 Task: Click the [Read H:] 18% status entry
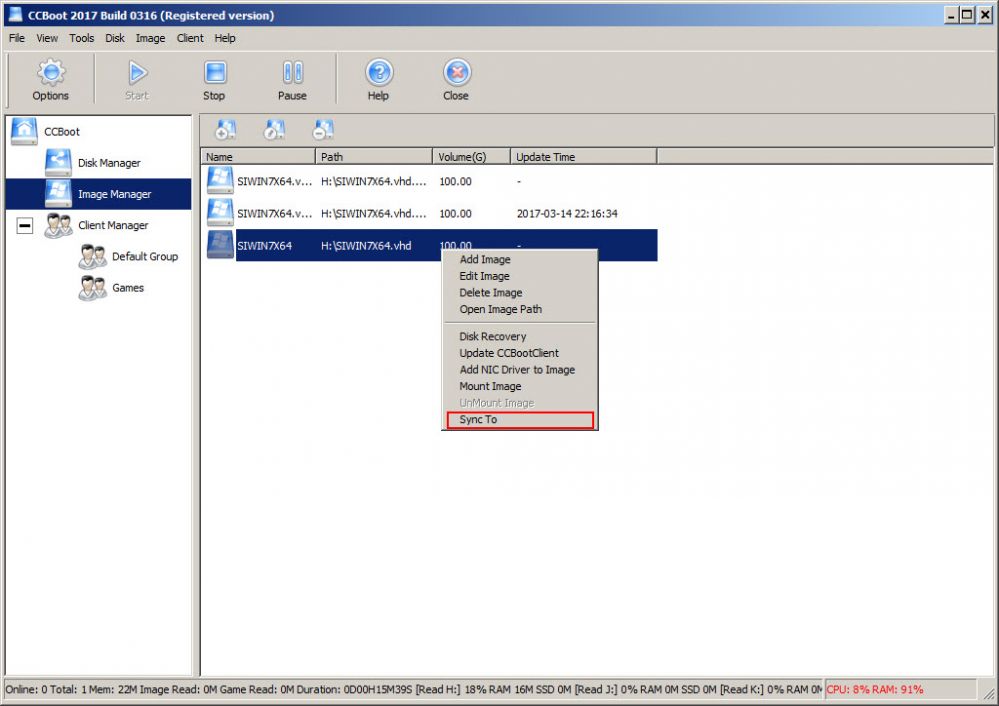(x=452, y=689)
